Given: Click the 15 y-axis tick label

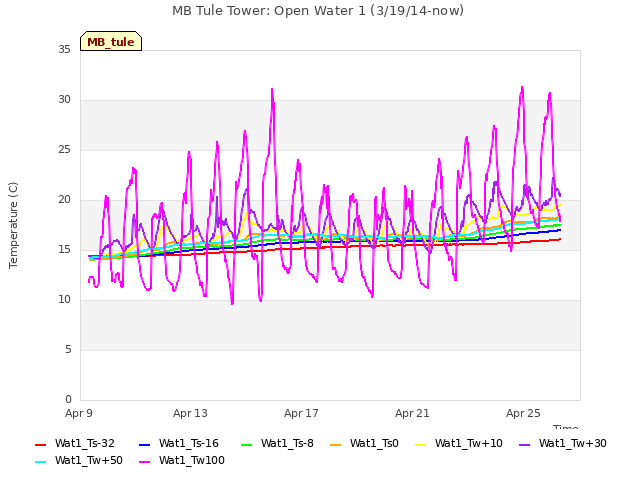Looking at the screenshot, I should [64, 249].
